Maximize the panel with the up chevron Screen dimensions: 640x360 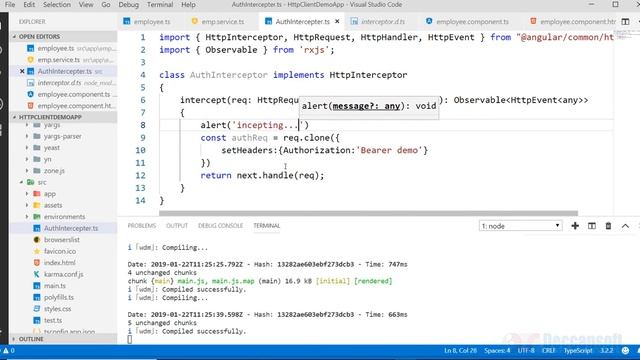[625, 226]
